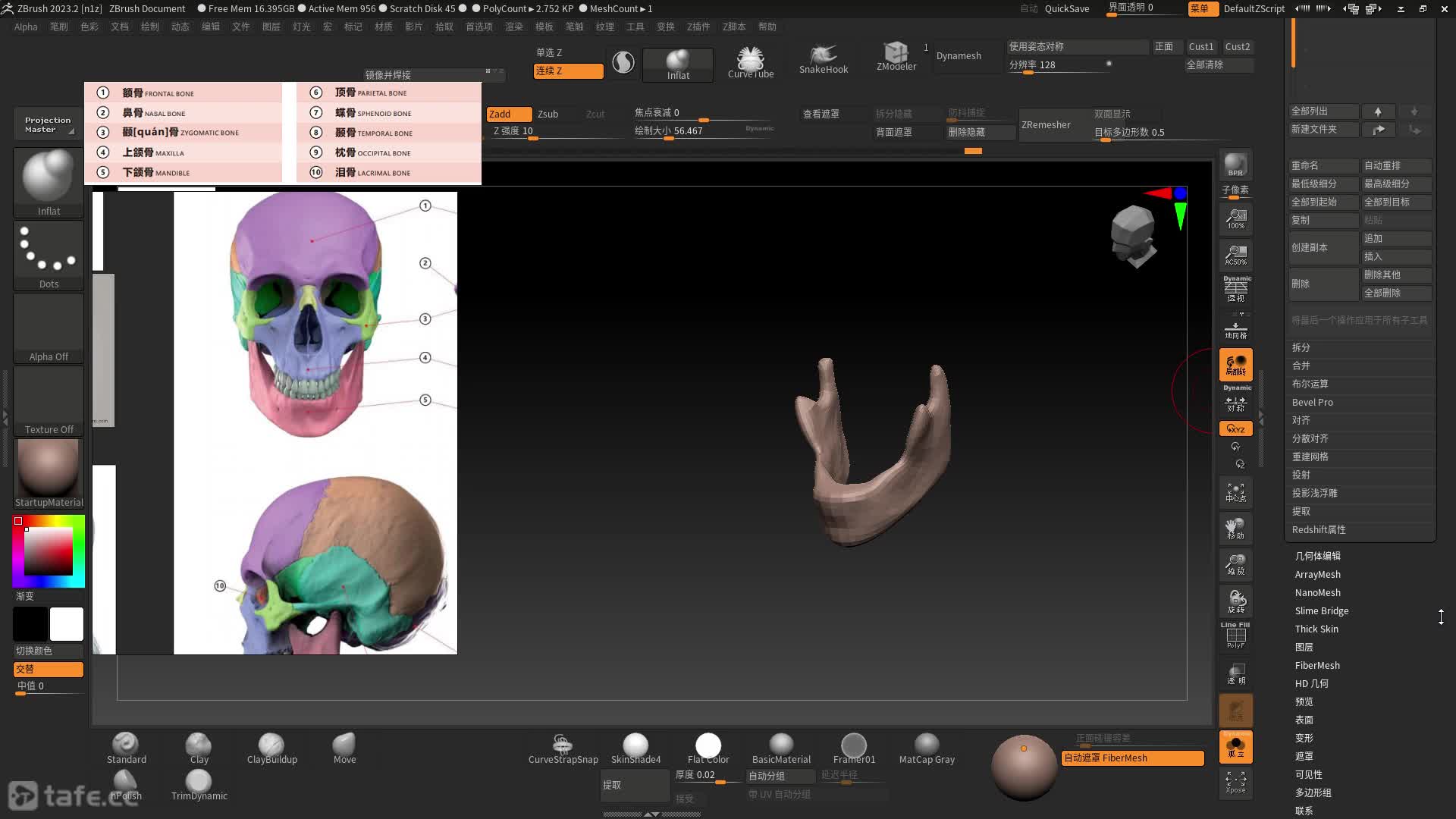Select the ZModeler brush

click(896, 57)
